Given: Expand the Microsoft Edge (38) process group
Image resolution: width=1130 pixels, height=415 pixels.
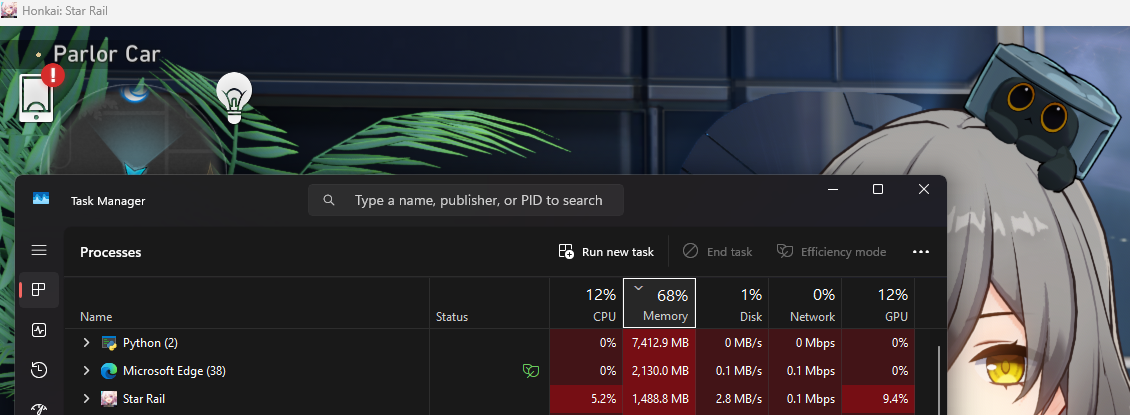Looking at the screenshot, I should [x=86, y=371].
